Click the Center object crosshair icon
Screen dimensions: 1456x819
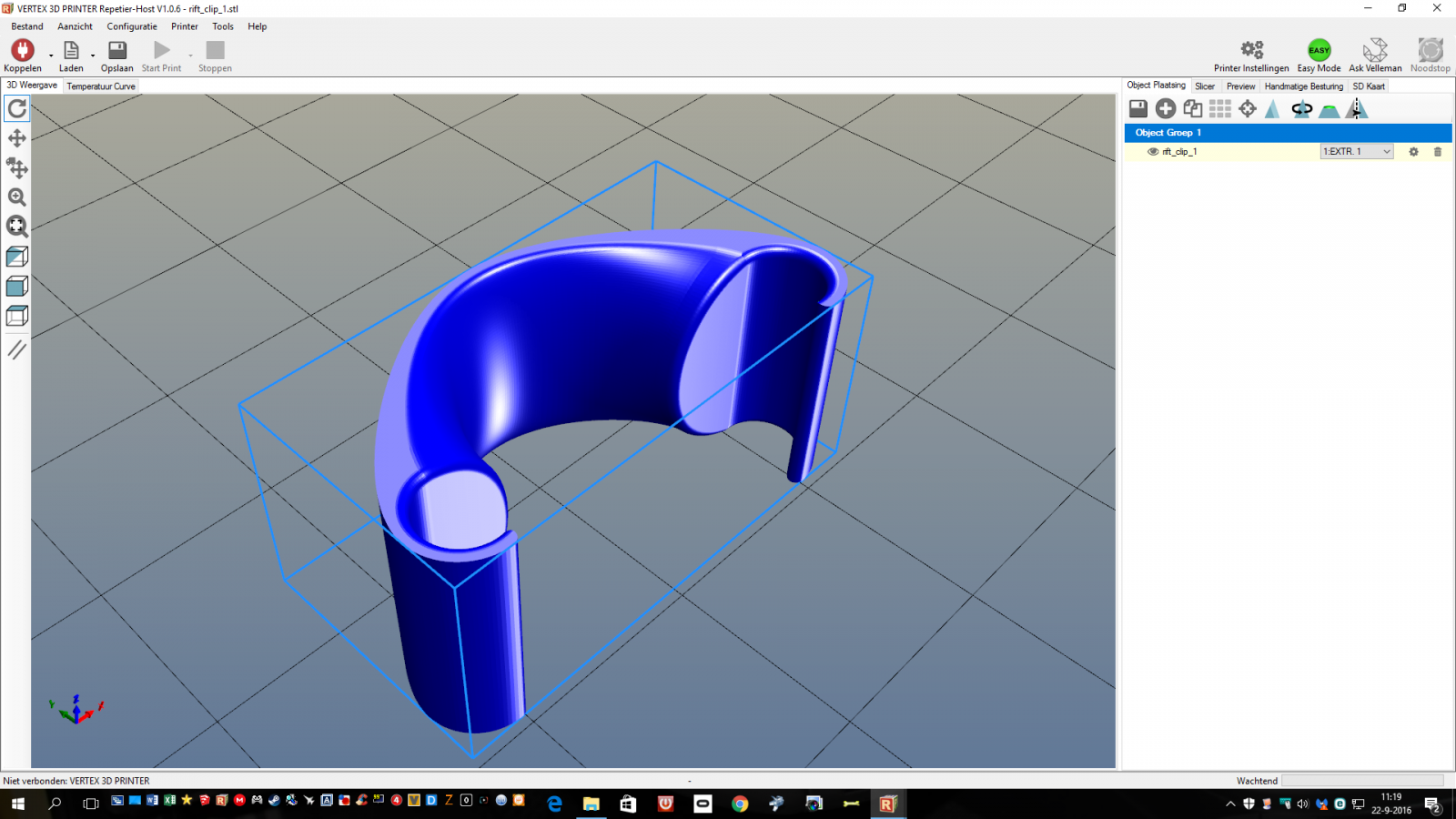pyautogui.click(x=1248, y=109)
